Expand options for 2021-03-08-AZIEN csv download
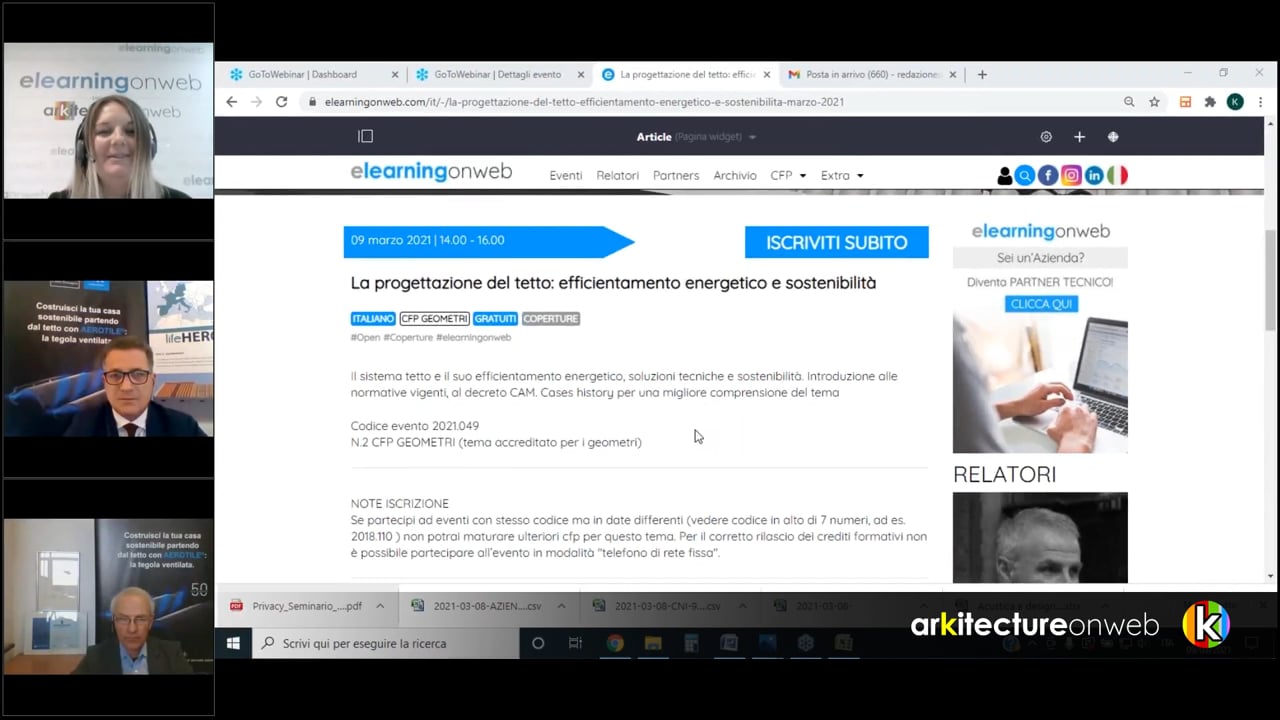The width and height of the screenshot is (1280, 720). [x=561, y=606]
